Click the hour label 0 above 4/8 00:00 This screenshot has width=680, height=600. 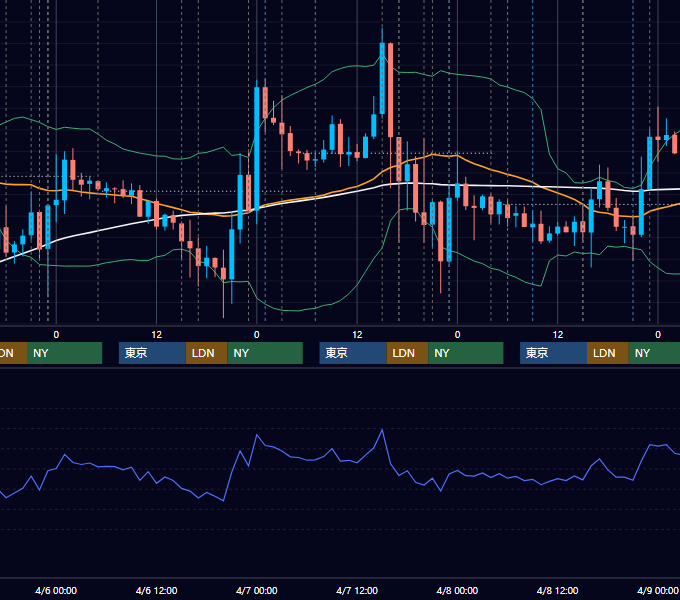coord(457,334)
